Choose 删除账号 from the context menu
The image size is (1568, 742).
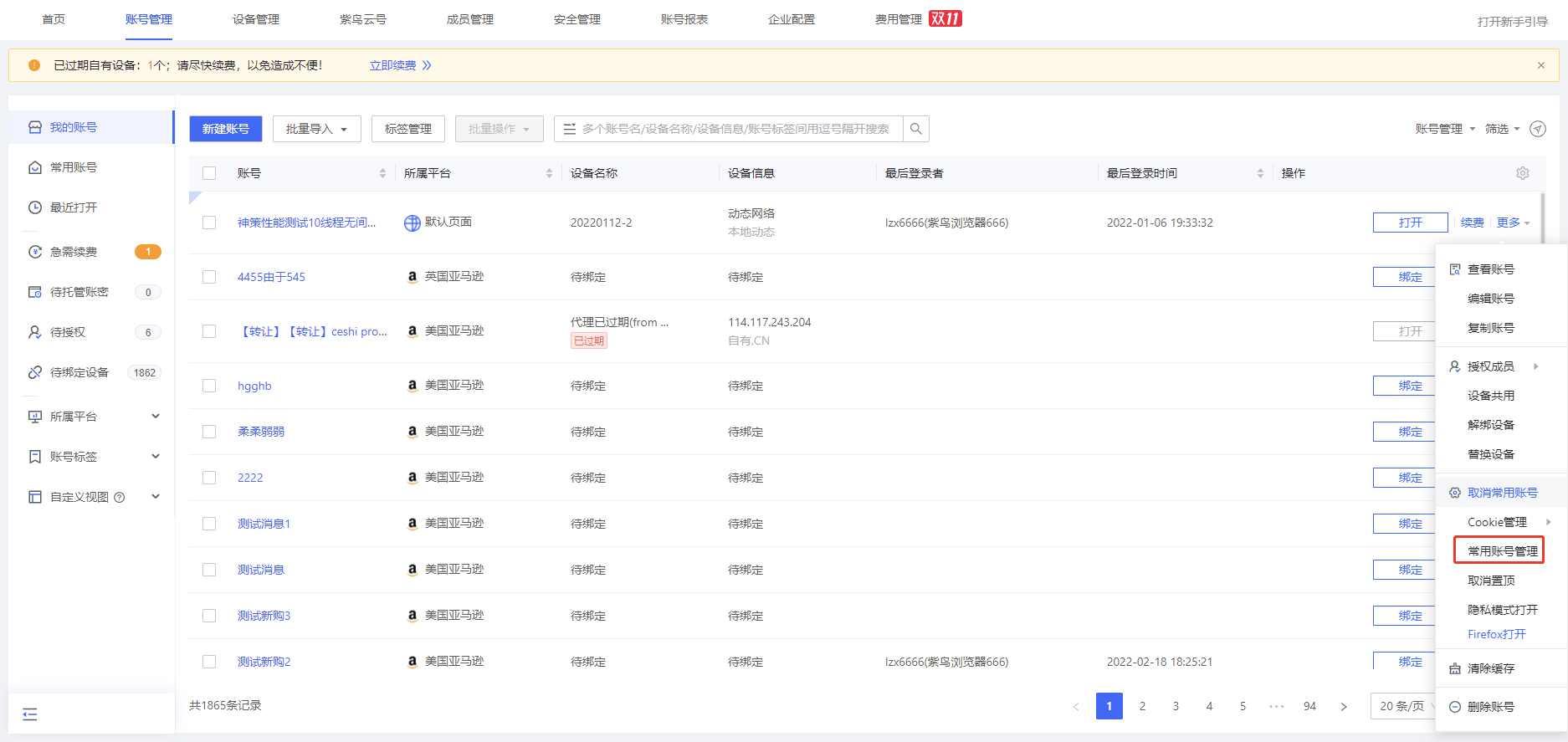click(1490, 707)
